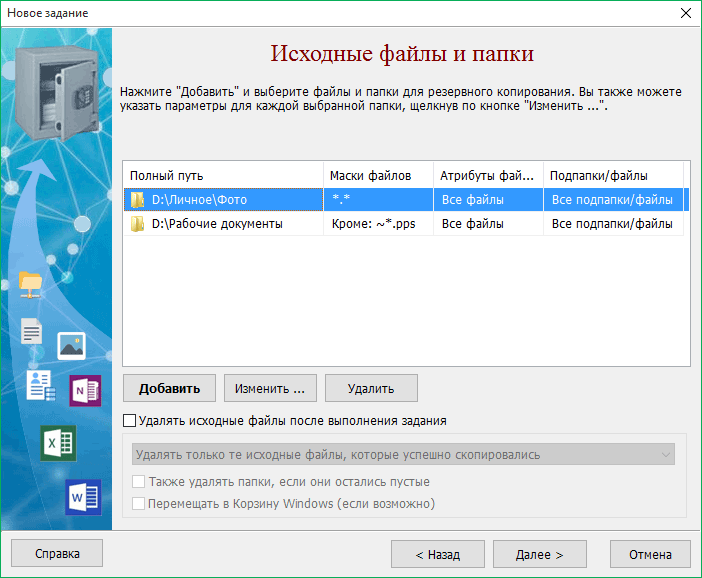Click the Excel icon in sidebar

point(58,443)
